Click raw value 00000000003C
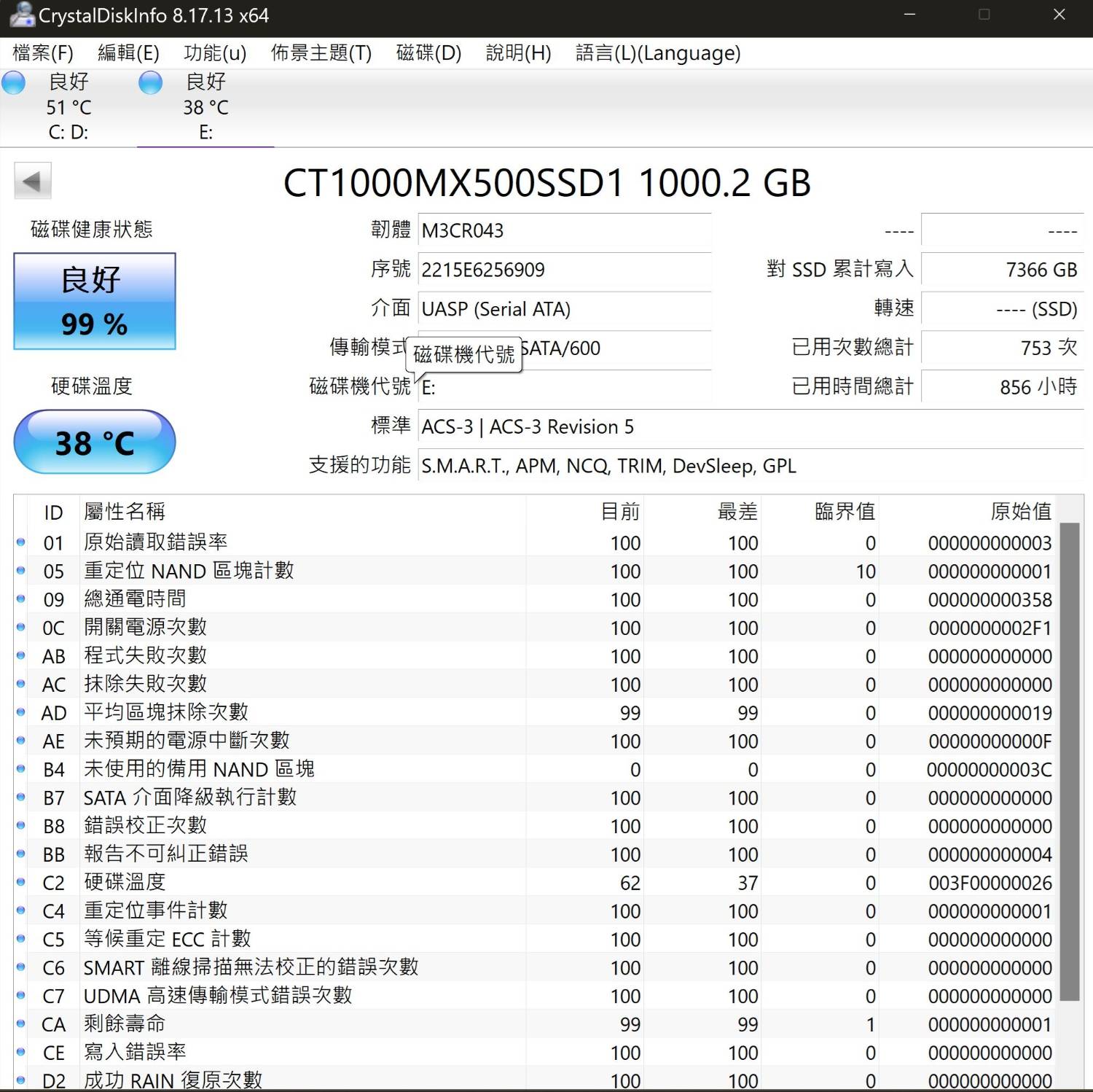 pyautogui.click(x=990, y=770)
